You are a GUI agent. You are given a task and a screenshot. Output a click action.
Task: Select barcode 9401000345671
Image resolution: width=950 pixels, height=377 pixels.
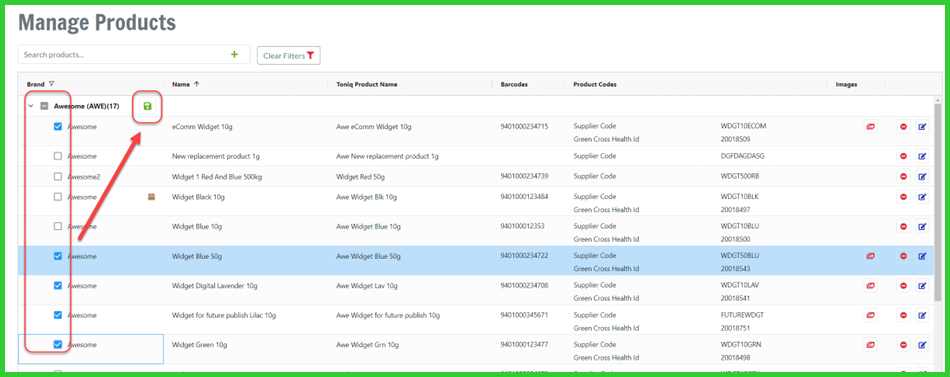click(x=524, y=315)
